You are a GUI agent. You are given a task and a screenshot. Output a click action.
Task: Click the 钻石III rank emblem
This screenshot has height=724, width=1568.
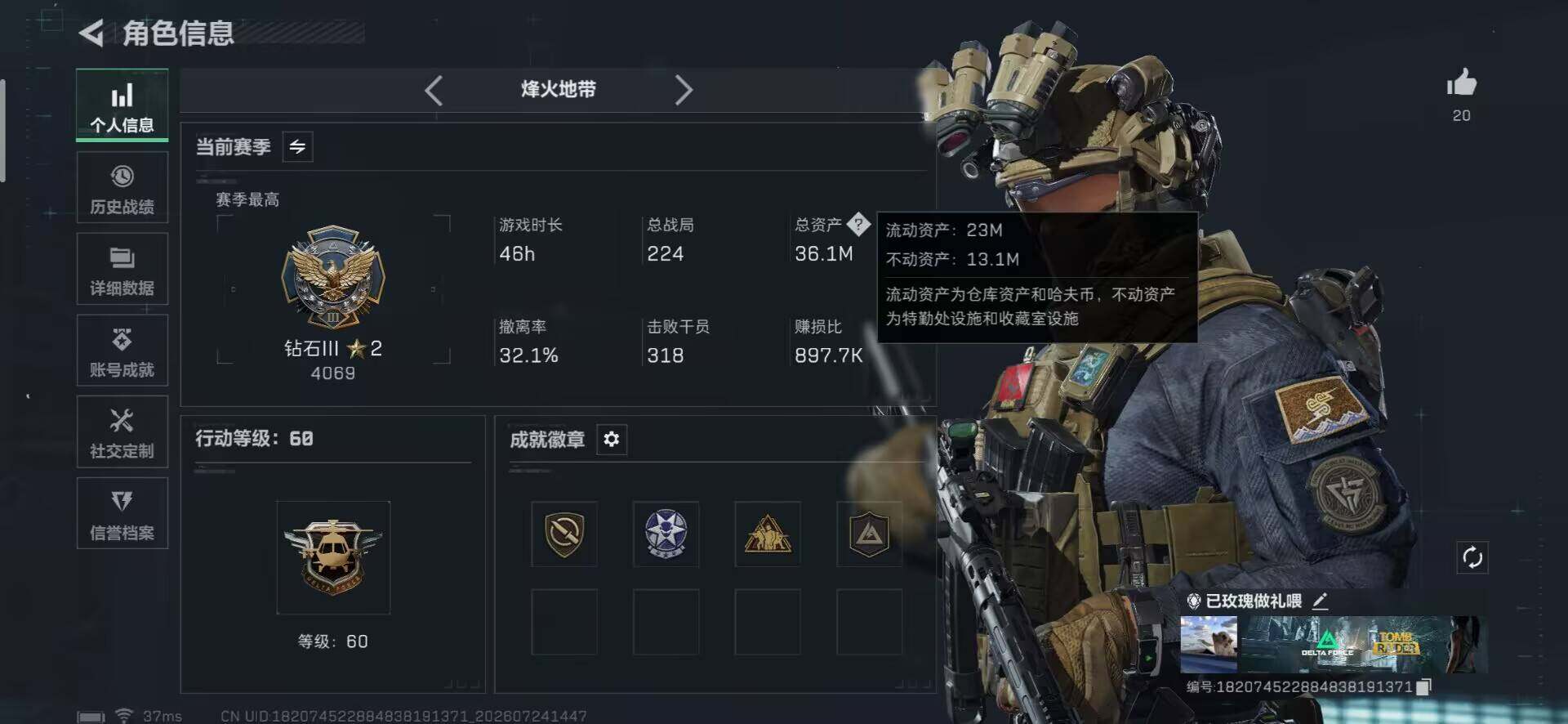[333, 277]
